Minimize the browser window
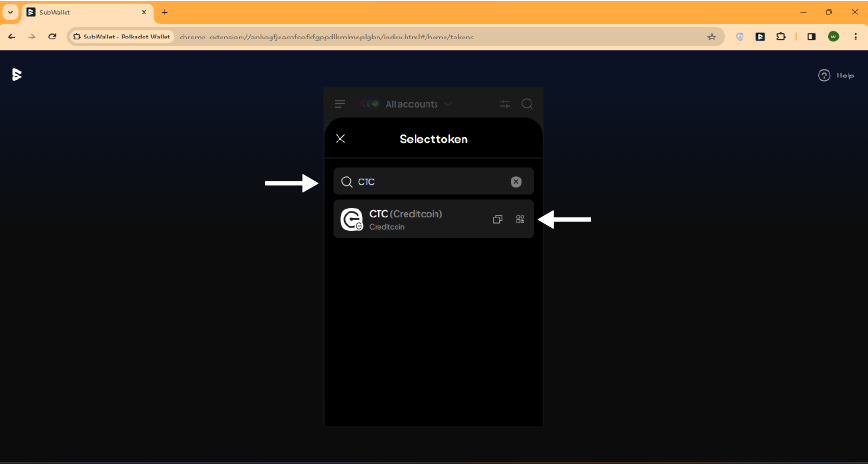 point(803,12)
